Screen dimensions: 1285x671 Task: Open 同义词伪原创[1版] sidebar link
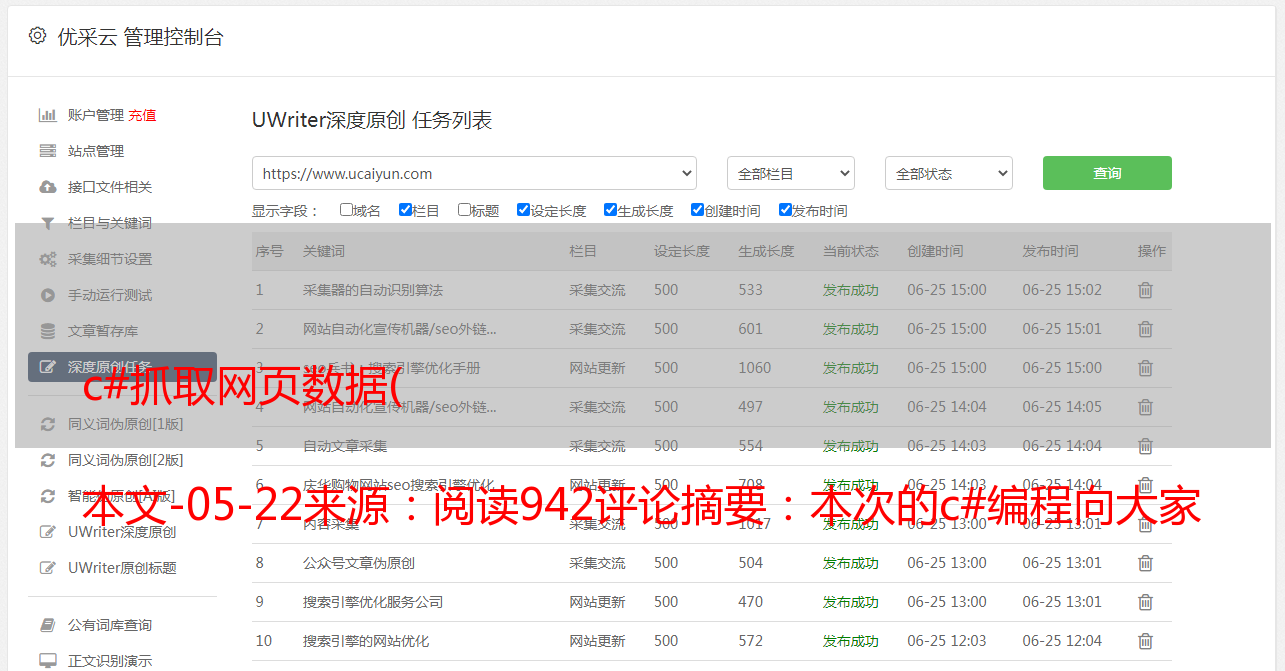(125, 424)
